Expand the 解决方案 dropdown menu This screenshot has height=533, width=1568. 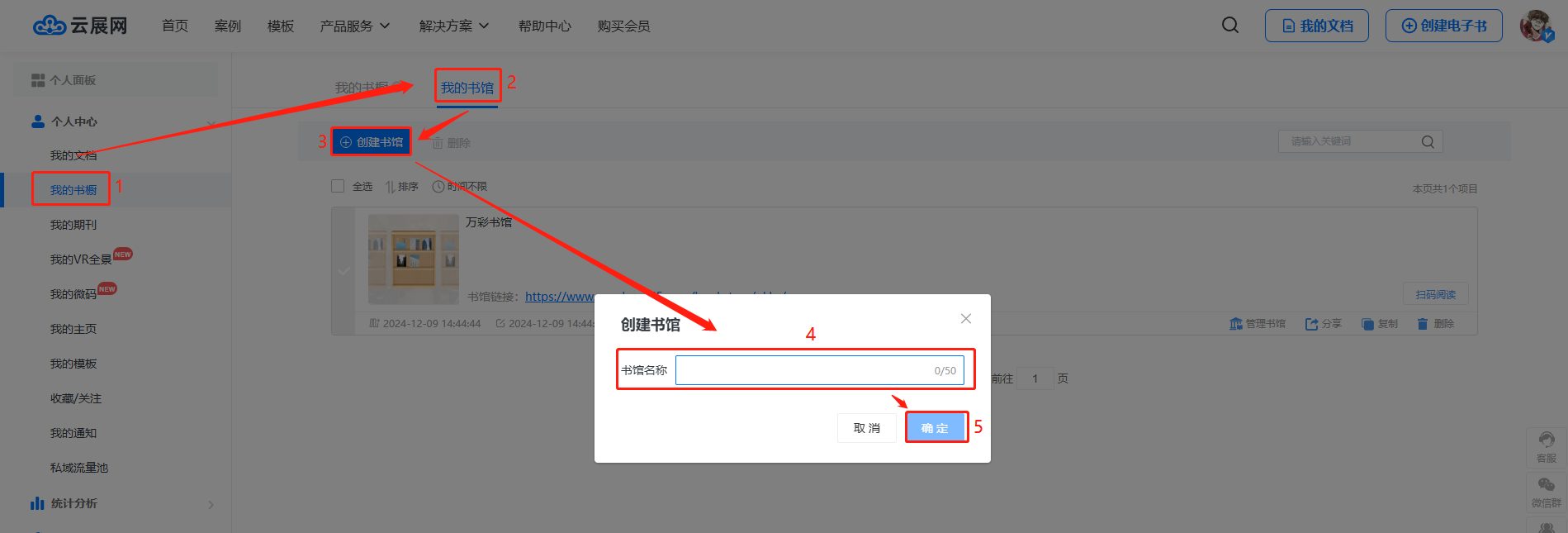(x=454, y=26)
